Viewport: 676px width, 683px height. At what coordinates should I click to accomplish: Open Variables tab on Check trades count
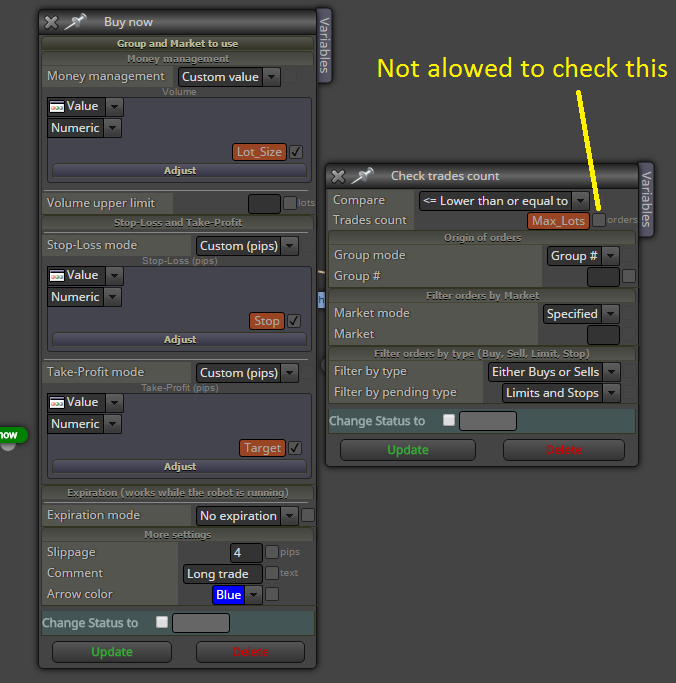[646, 199]
